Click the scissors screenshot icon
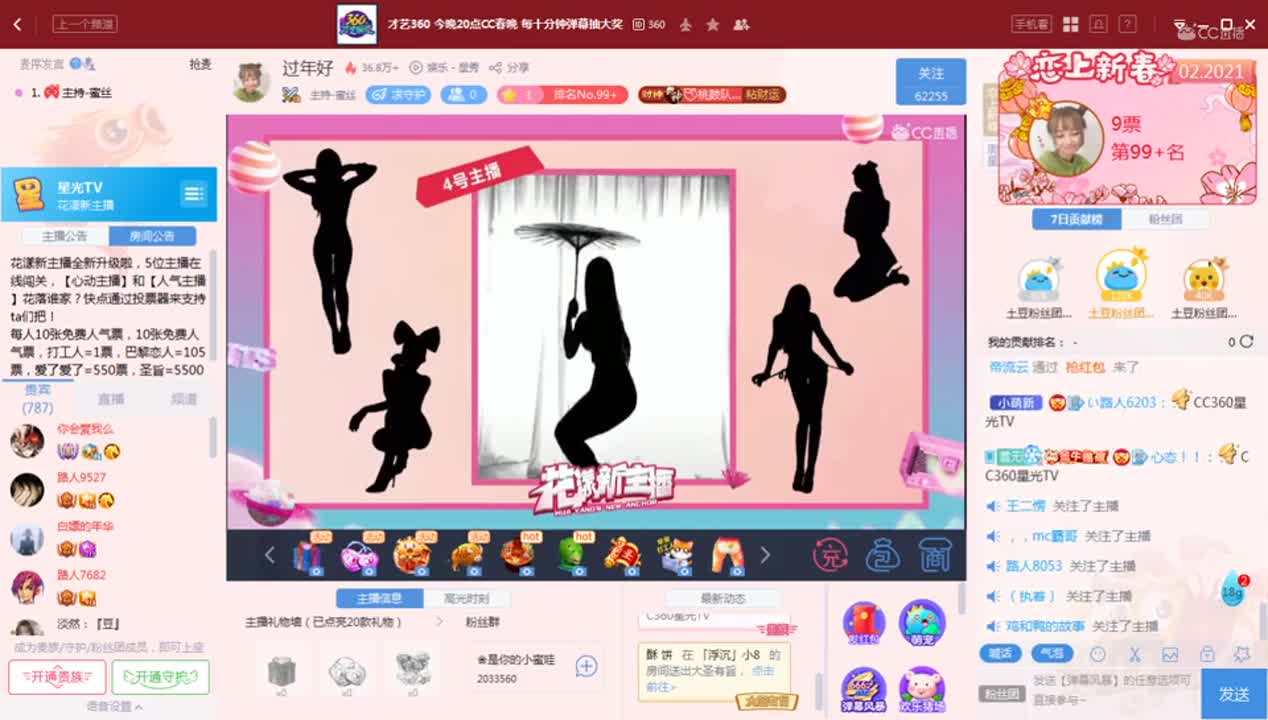This screenshot has width=1268, height=720. coord(1134,654)
